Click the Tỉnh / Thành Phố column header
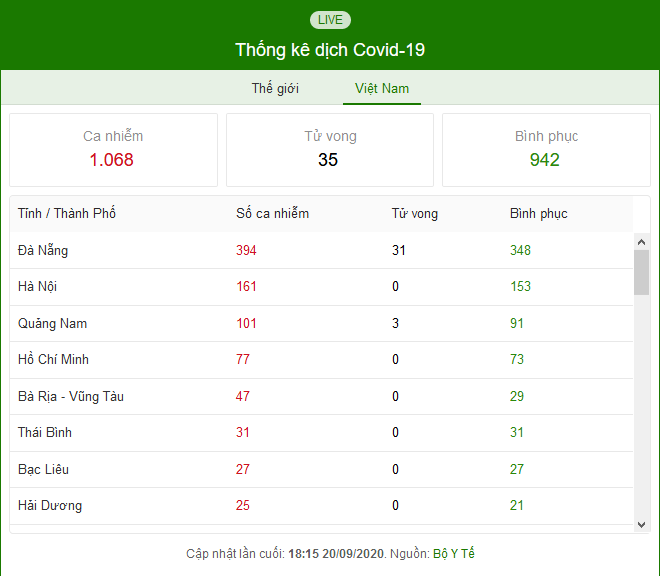Image resolution: width=660 pixels, height=576 pixels. click(x=67, y=213)
